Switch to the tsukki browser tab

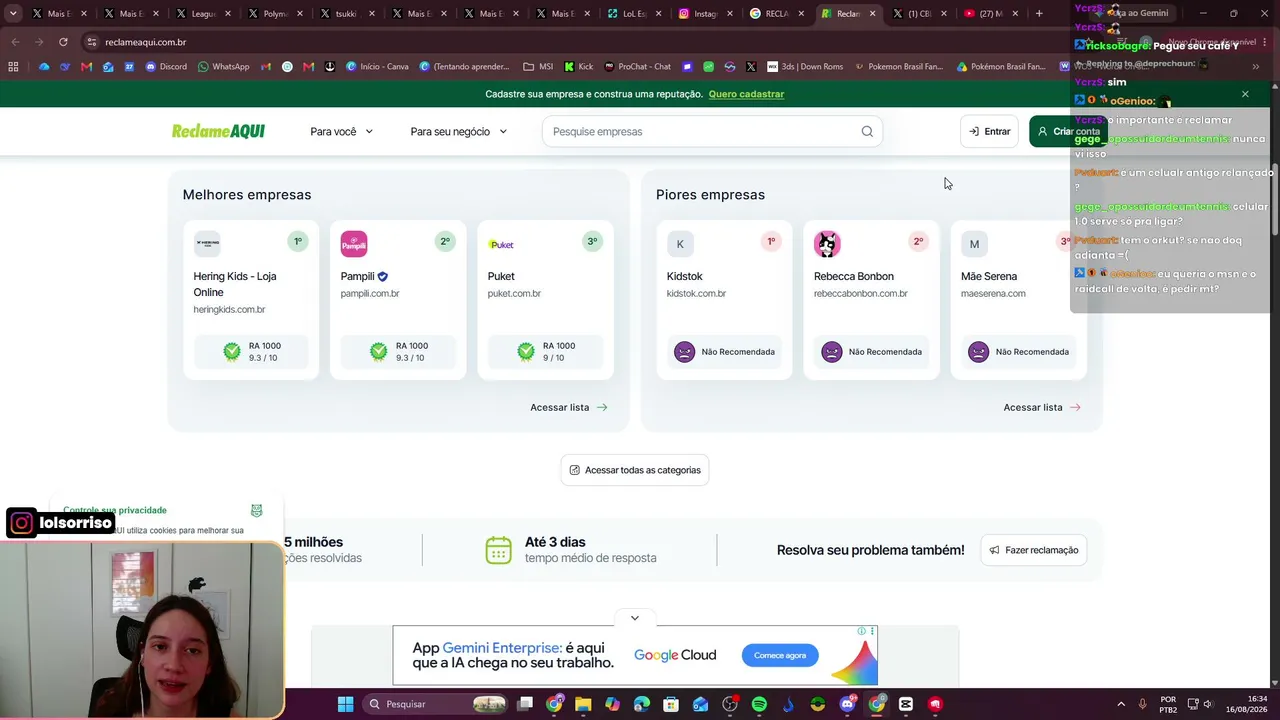click(x=347, y=14)
